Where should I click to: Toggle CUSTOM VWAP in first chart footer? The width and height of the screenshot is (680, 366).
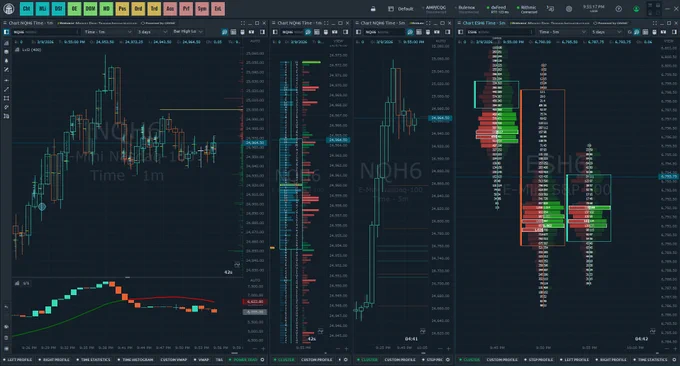174,359
